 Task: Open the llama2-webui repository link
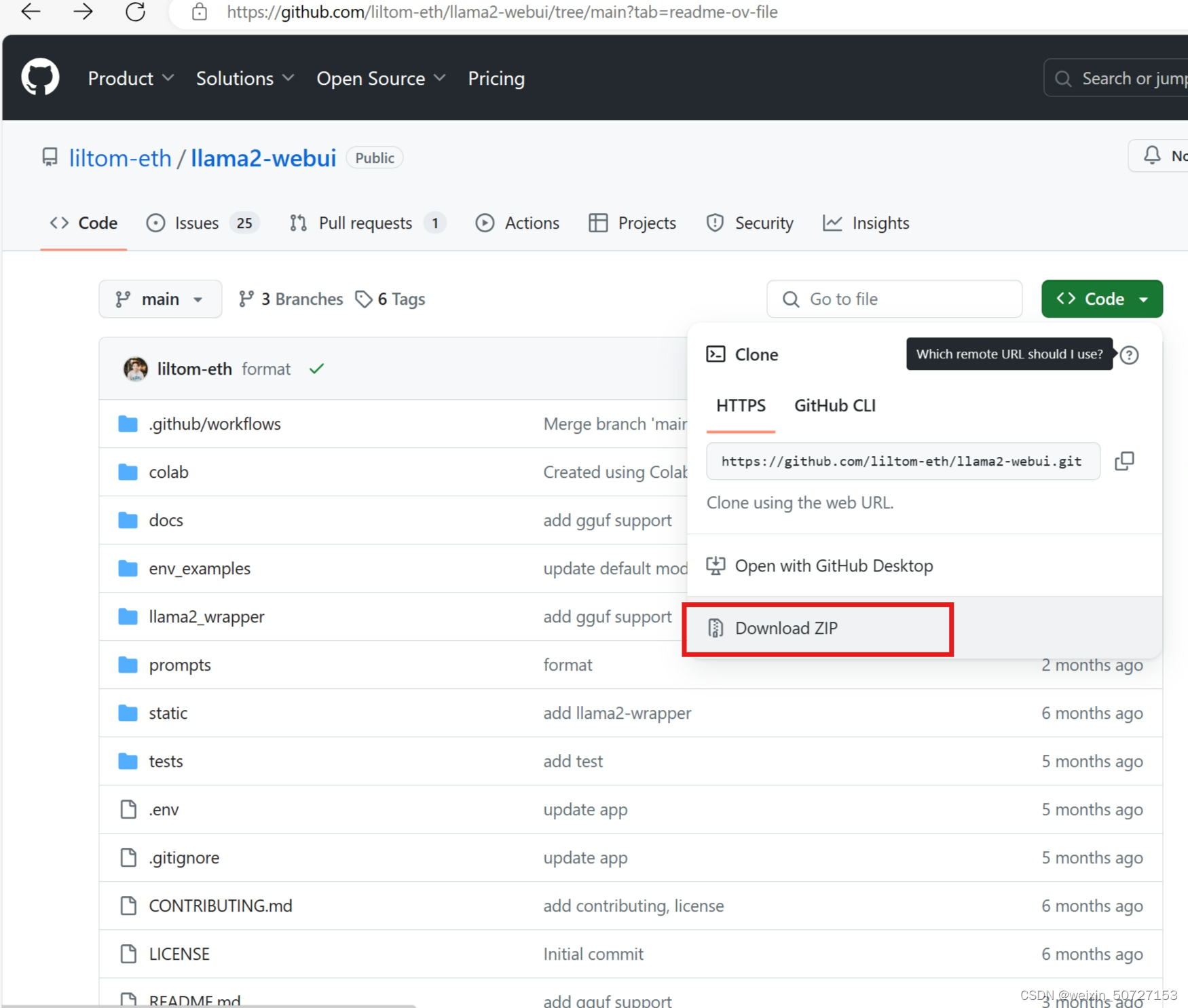263,158
